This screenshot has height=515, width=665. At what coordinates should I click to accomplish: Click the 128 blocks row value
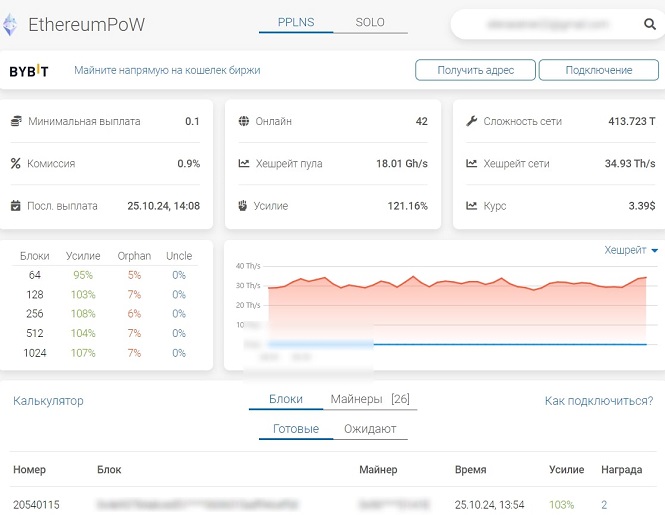tap(35, 294)
